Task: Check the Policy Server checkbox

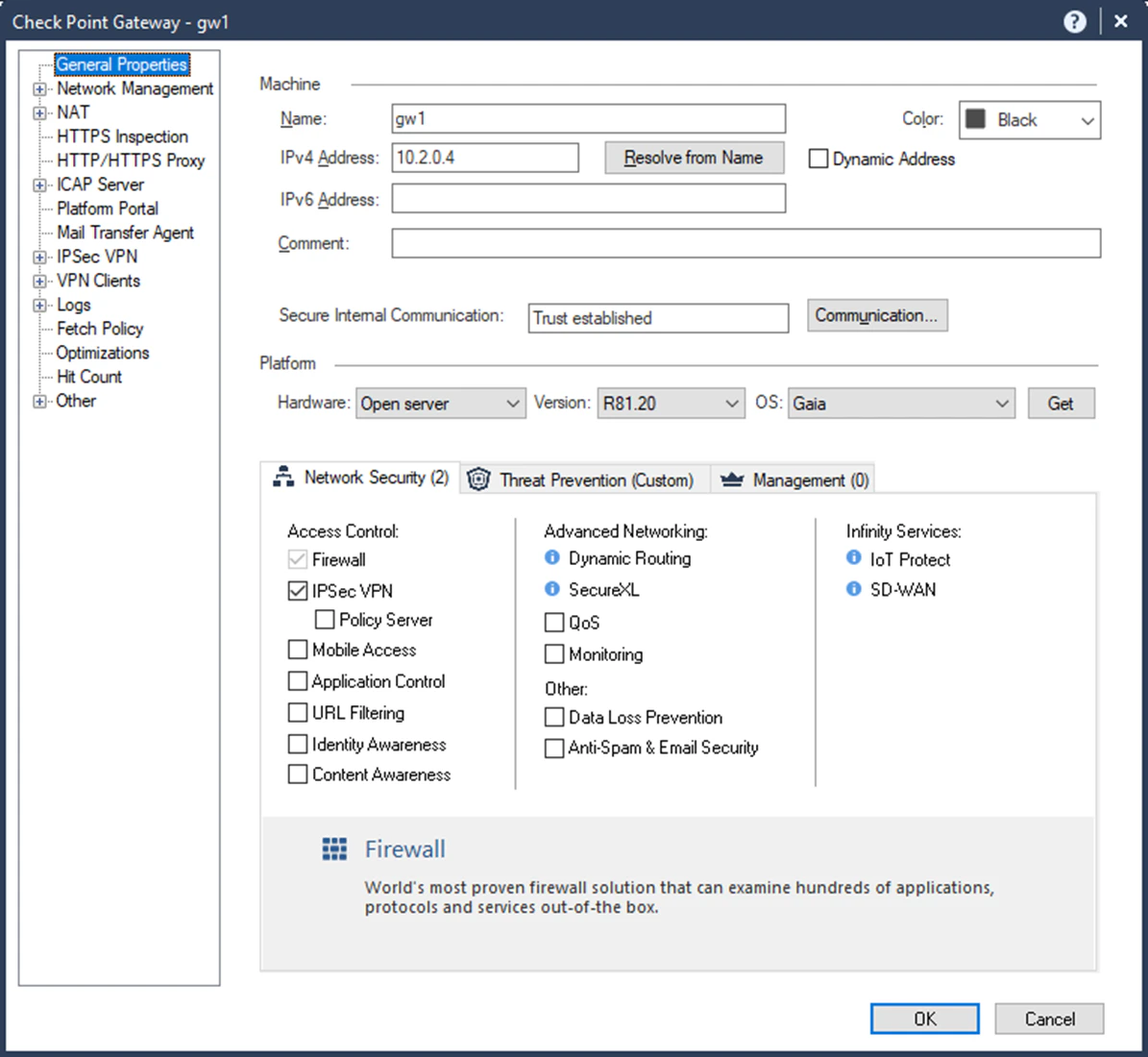Action: [325, 620]
